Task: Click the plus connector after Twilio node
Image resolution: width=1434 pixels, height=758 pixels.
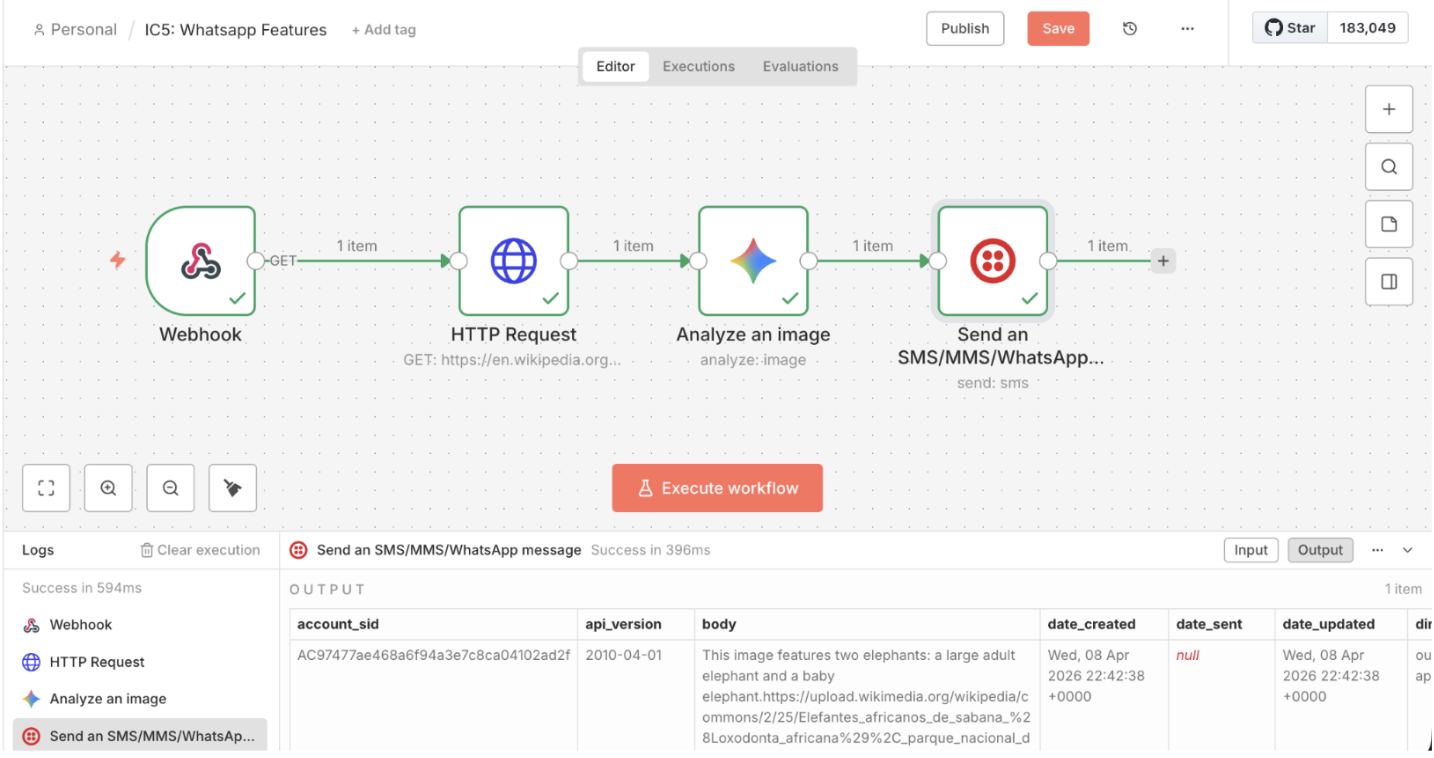Action: (x=1162, y=261)
